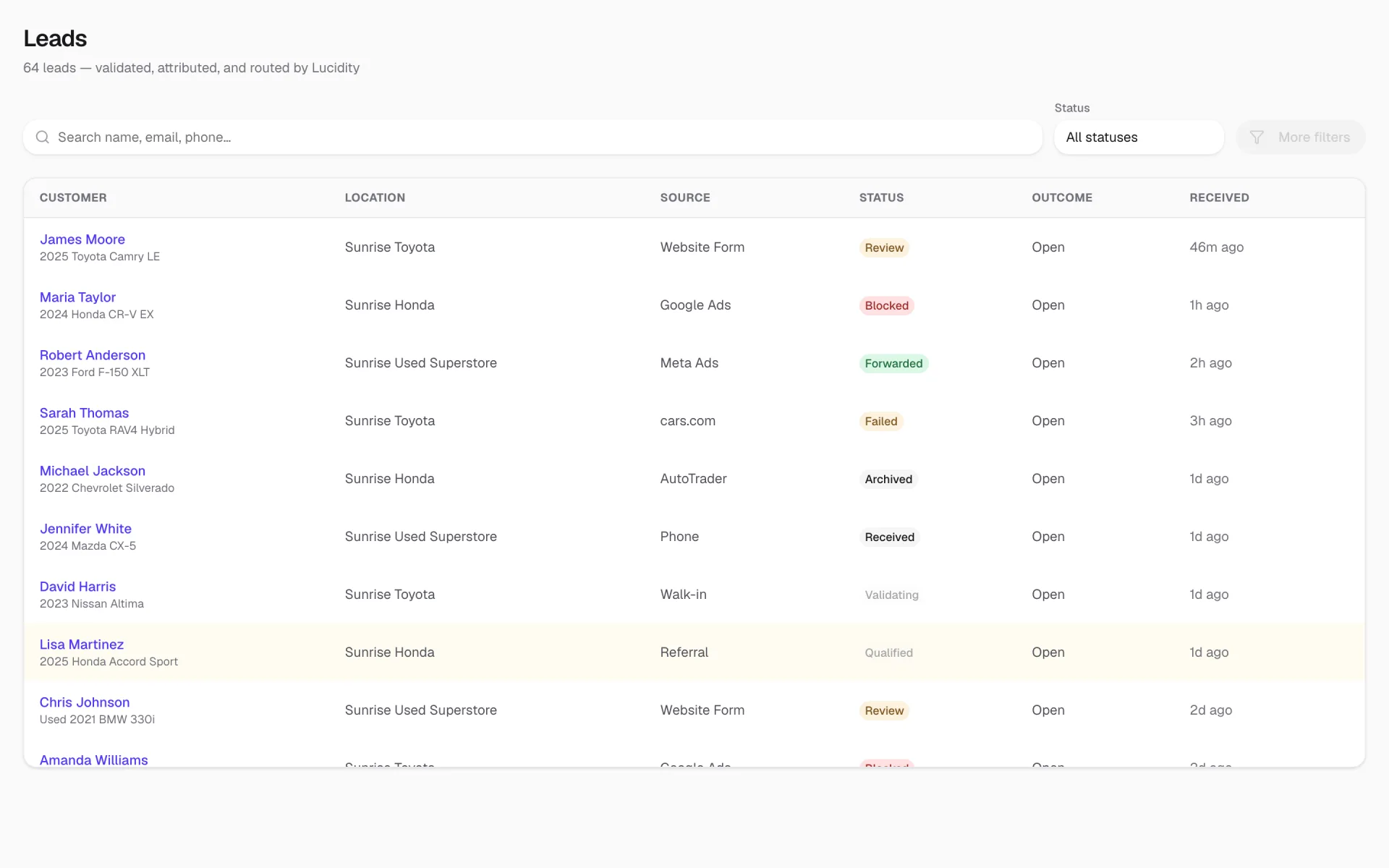The height and width of the screenshot is (868, 1389).
Task: Click Sunrise Toyota location for Sarah Thomas
Action: tap(389, 421)
